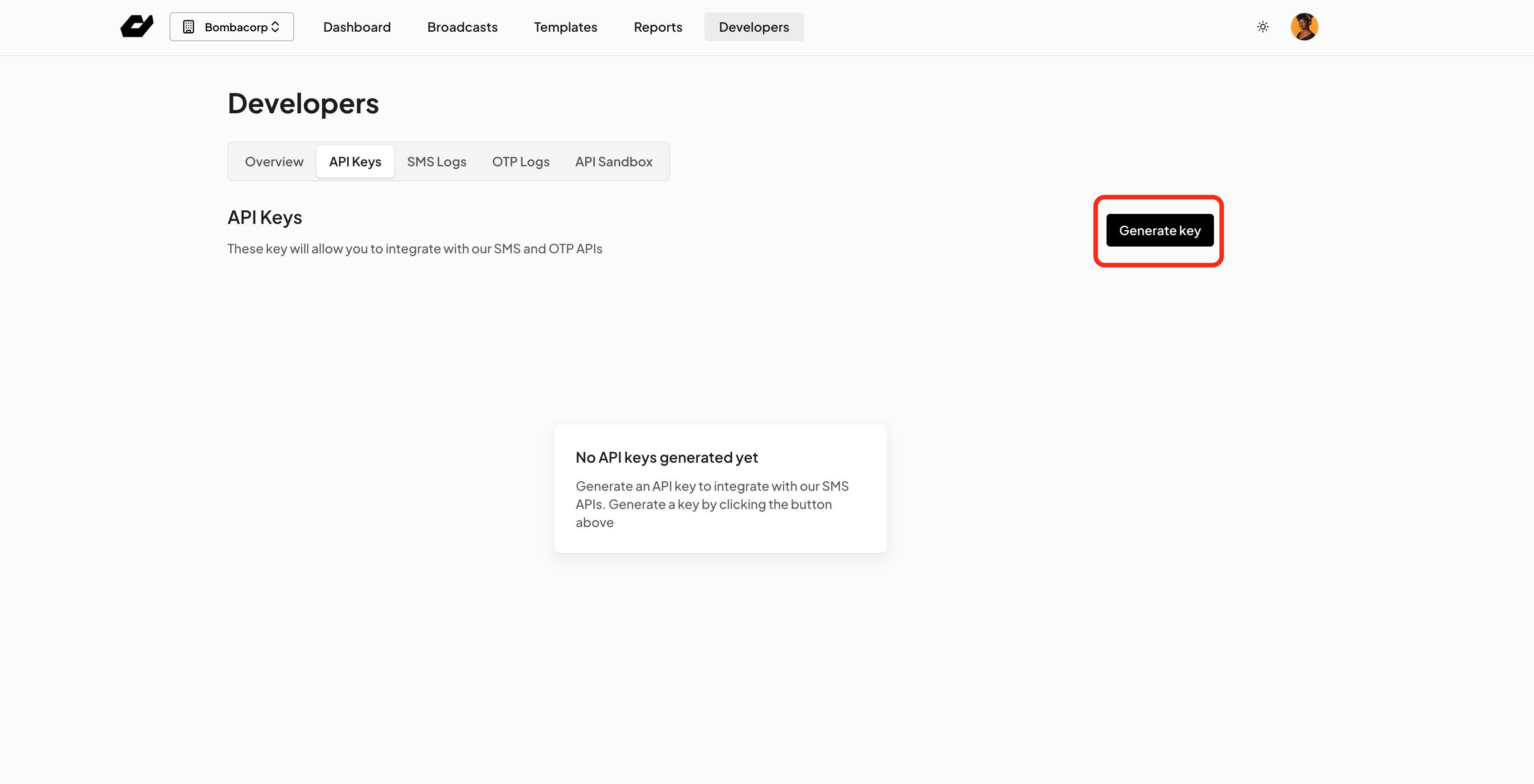Click the app logo icon

tap(137, 27)
